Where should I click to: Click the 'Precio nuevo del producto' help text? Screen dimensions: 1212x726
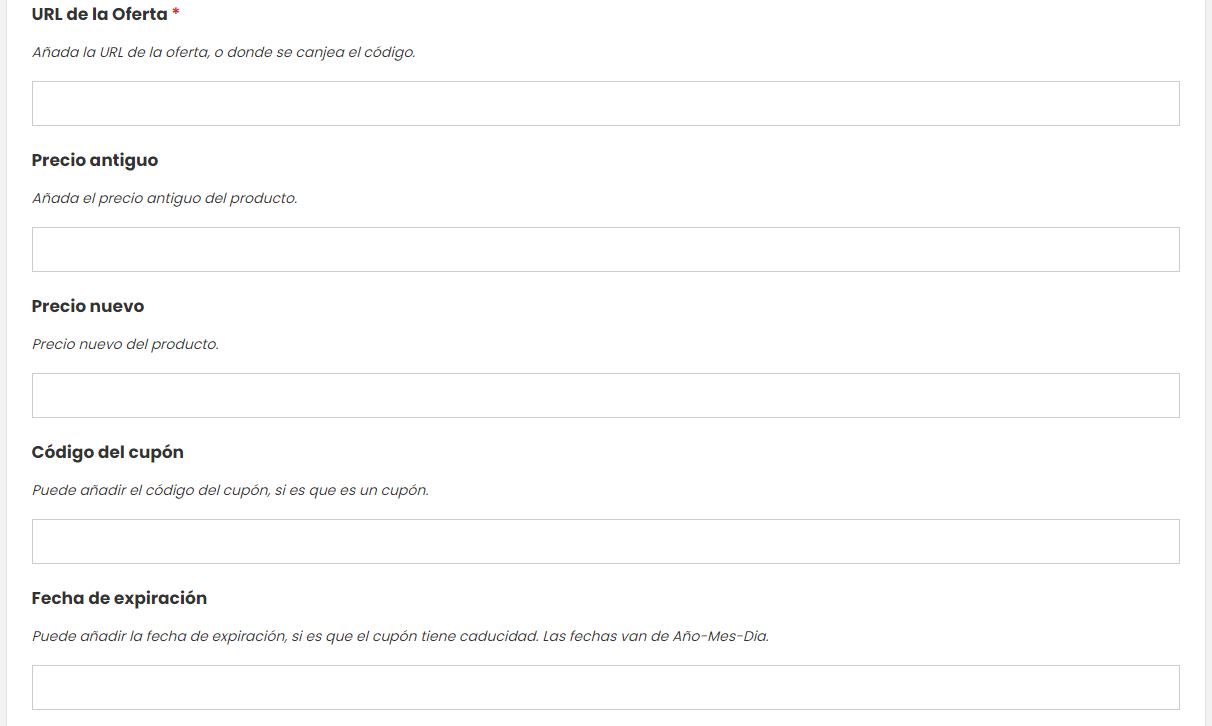[125, 344]
